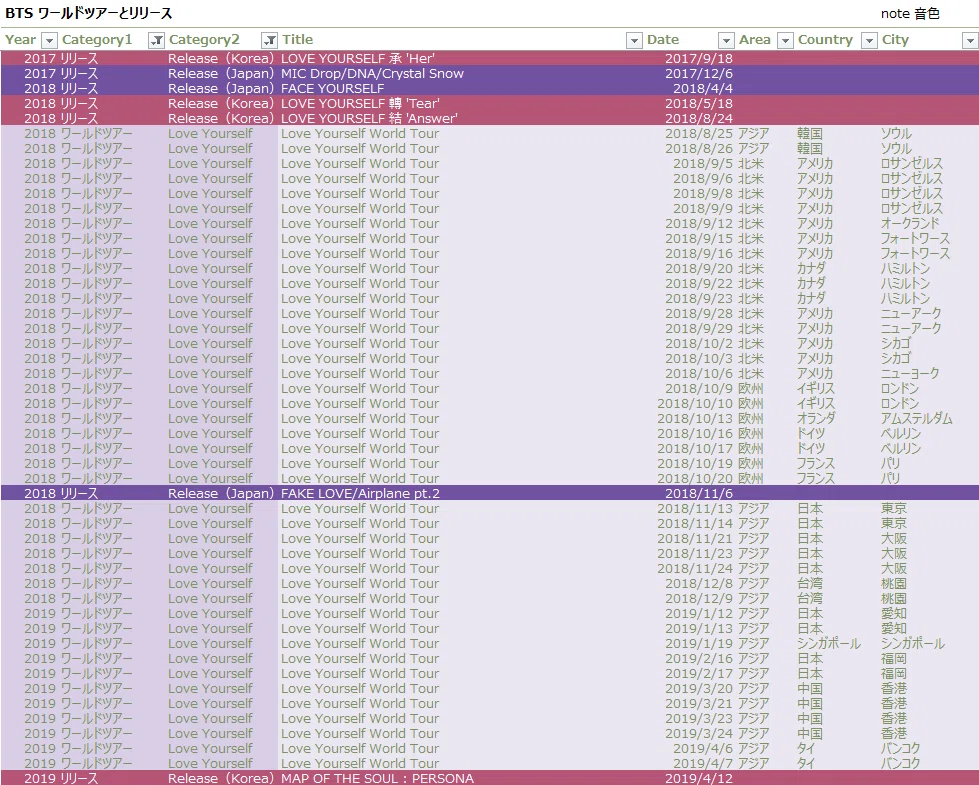This screenshot has height=785, width=979.
Task: Click the date 2018/9/12
Action: point(699,224)
